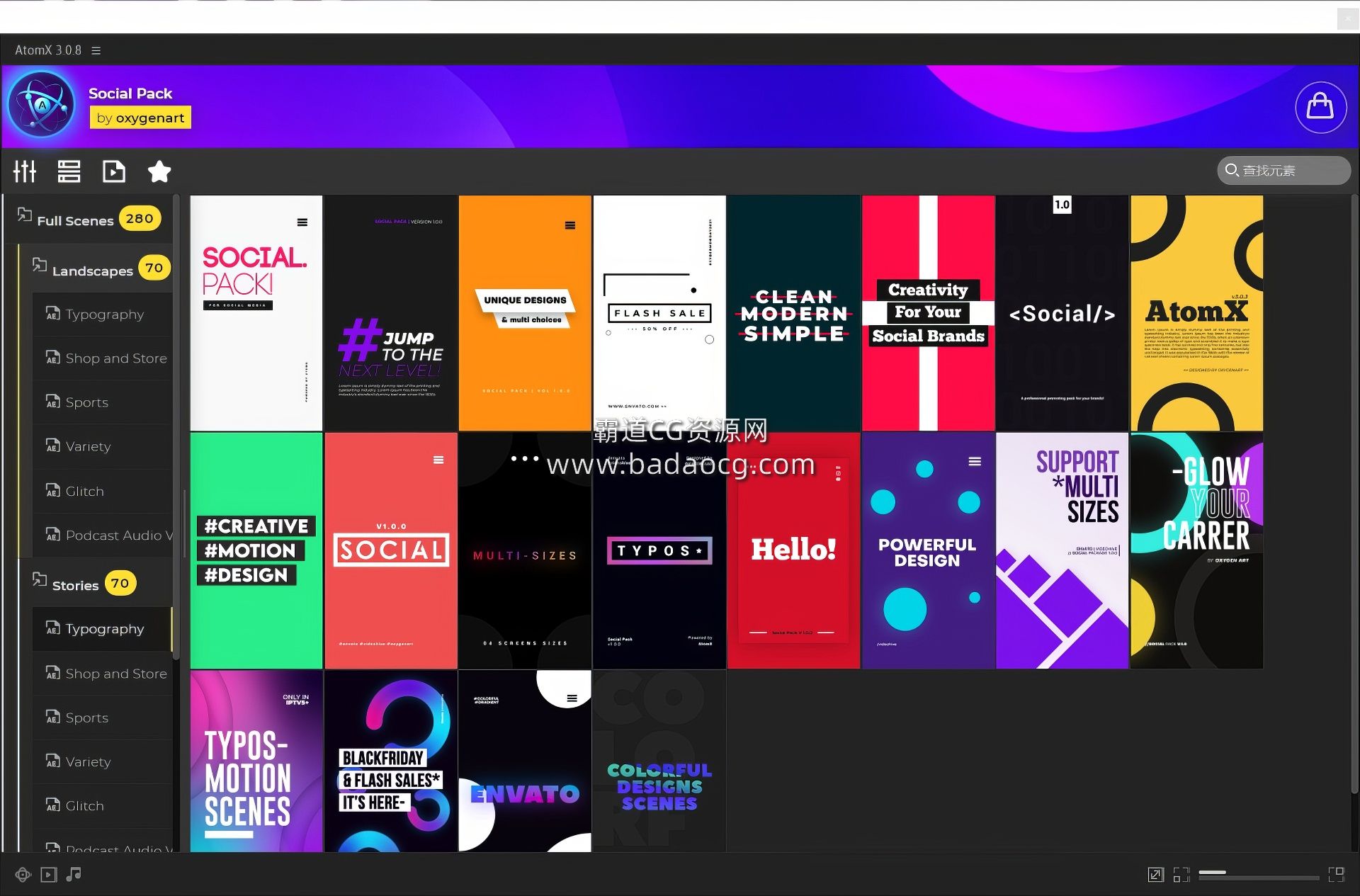
Task: Open Creativity For Your Social Brands thumbnail
Action: tap(928, 313)
